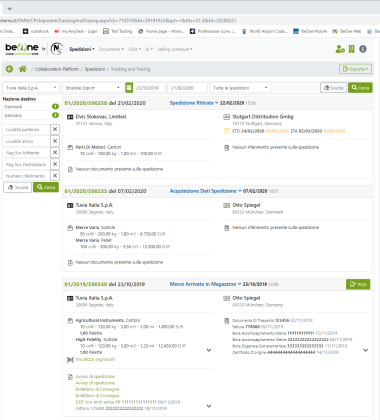Click the top filter bar Cerca button

[x=360, y=88]
